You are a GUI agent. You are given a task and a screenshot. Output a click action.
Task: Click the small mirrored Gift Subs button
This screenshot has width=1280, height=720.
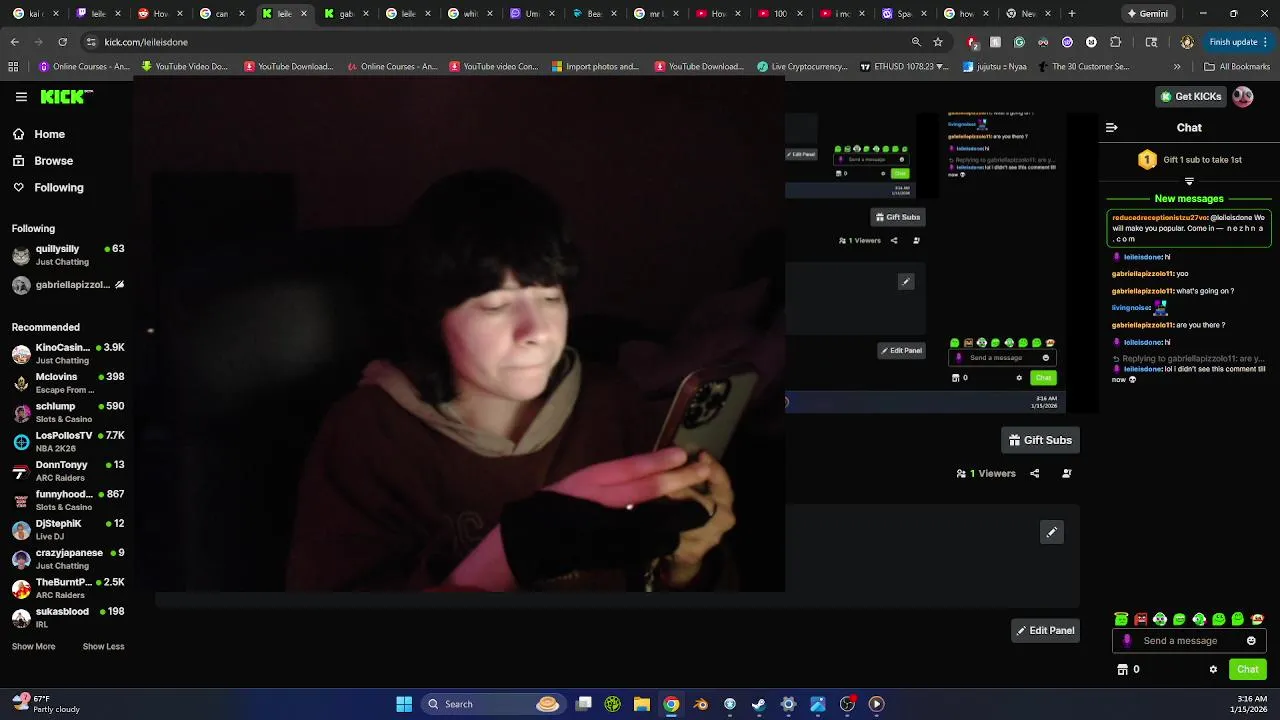[x=898, y=217]
